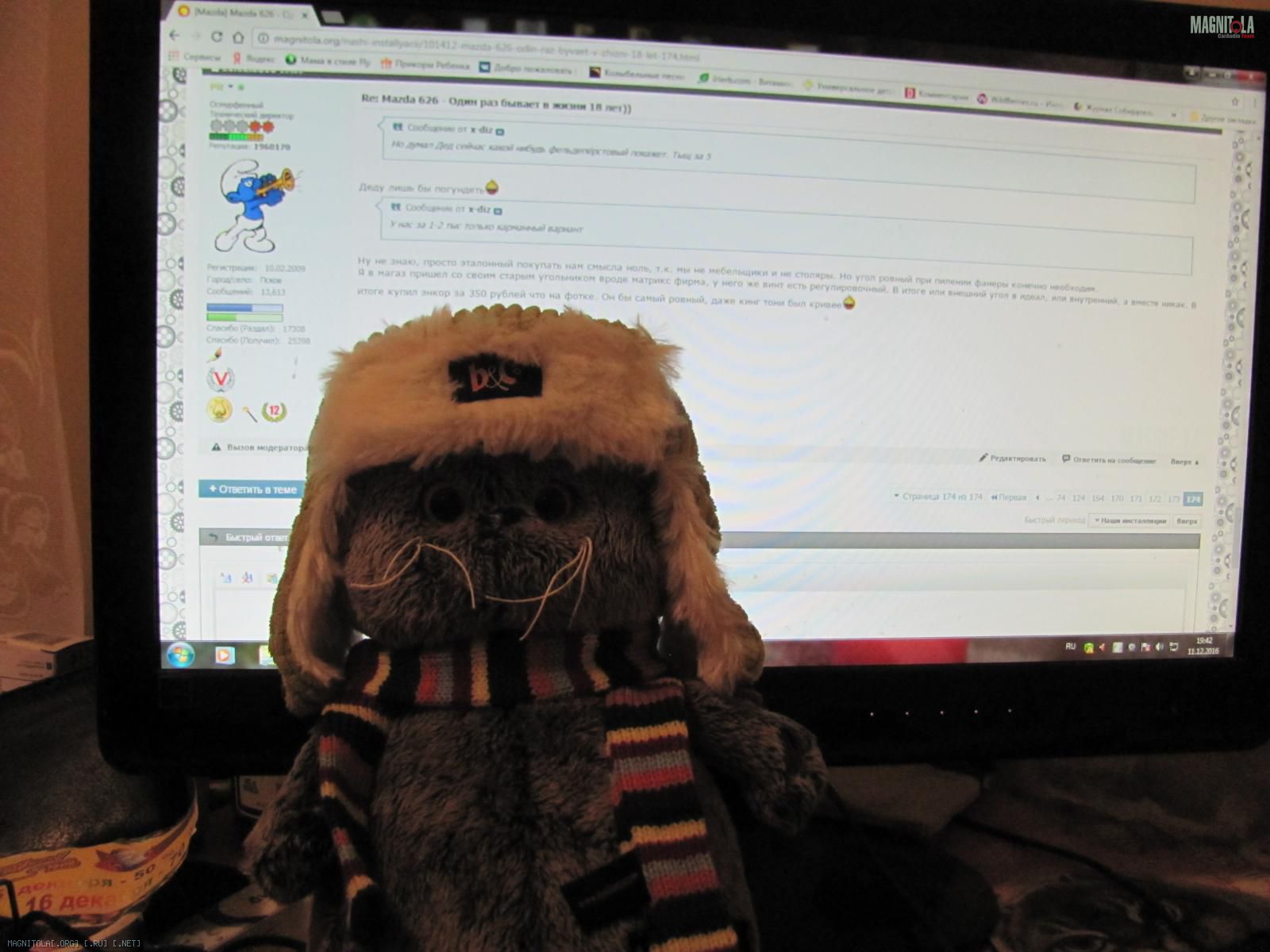1270x952 pixels.
Task: Click the V laurel award badge
Action: click(220, 379)
